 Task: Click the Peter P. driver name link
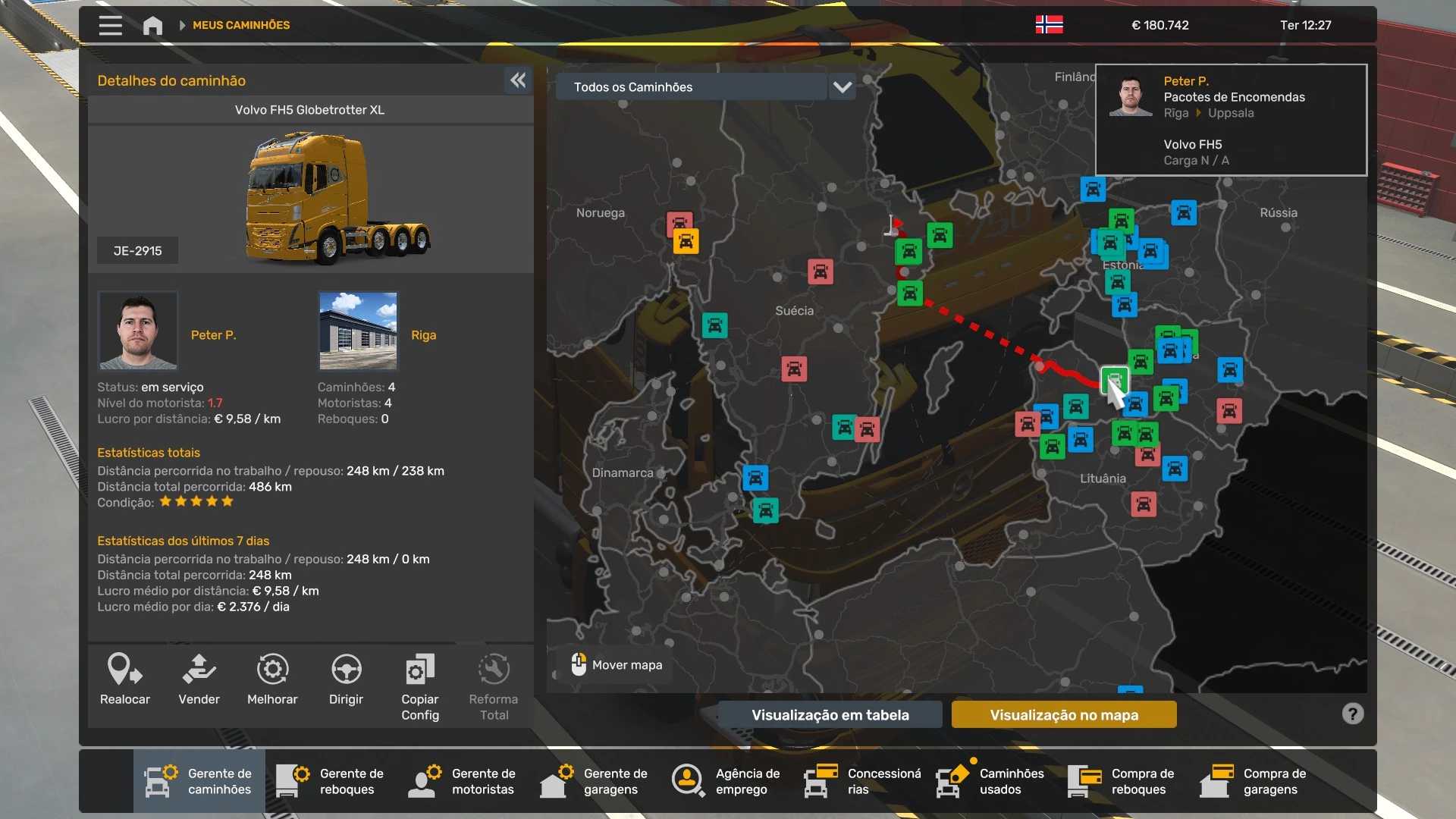point(213,334)
